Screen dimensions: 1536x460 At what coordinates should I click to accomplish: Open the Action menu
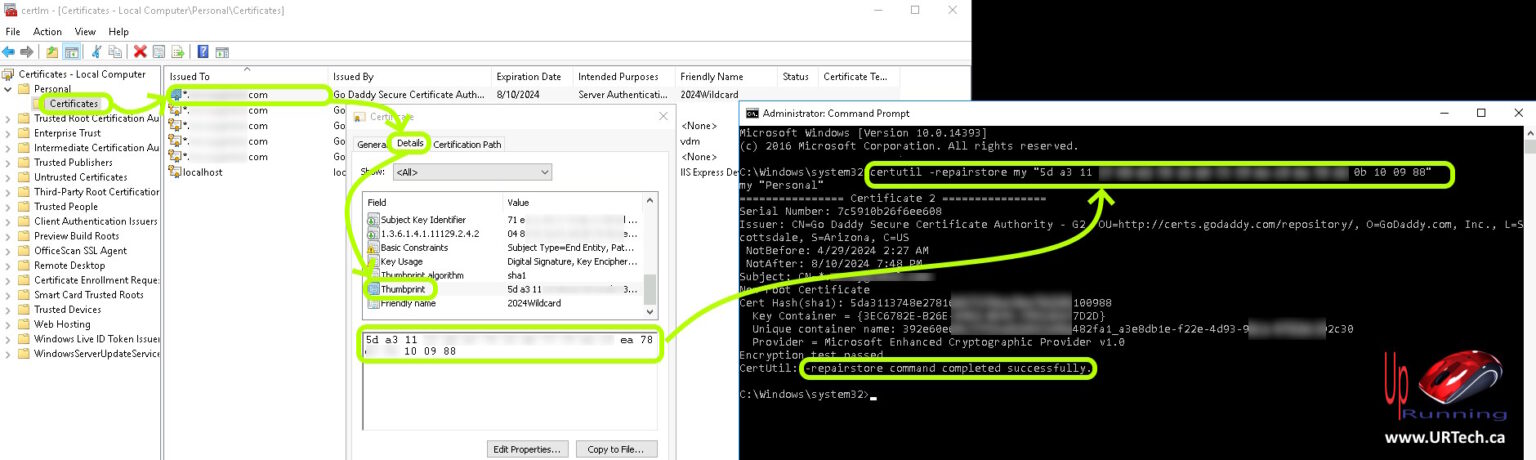(x=47, y=32)
